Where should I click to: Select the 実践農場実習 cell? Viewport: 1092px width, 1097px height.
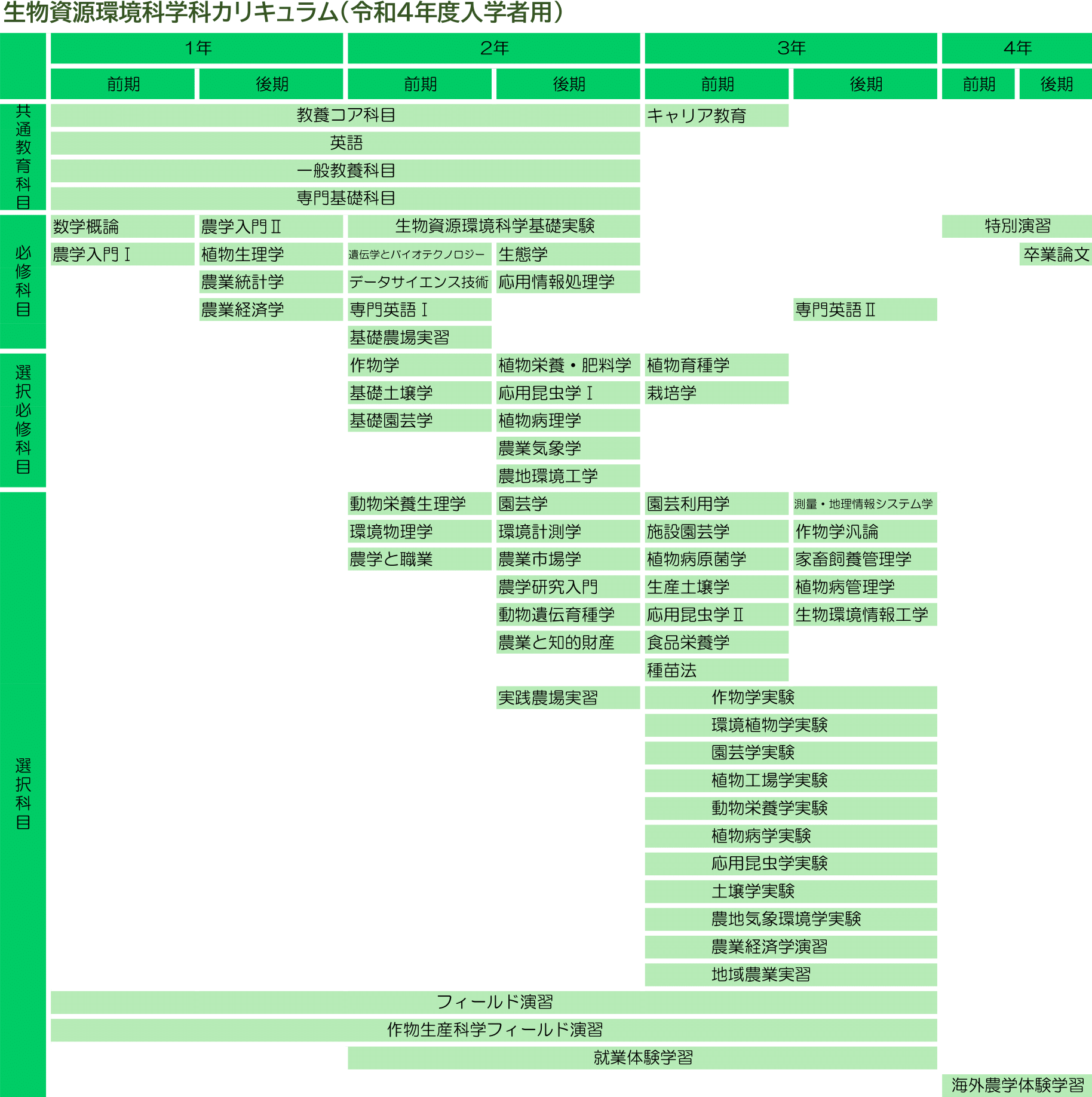(x=568, y=698)
